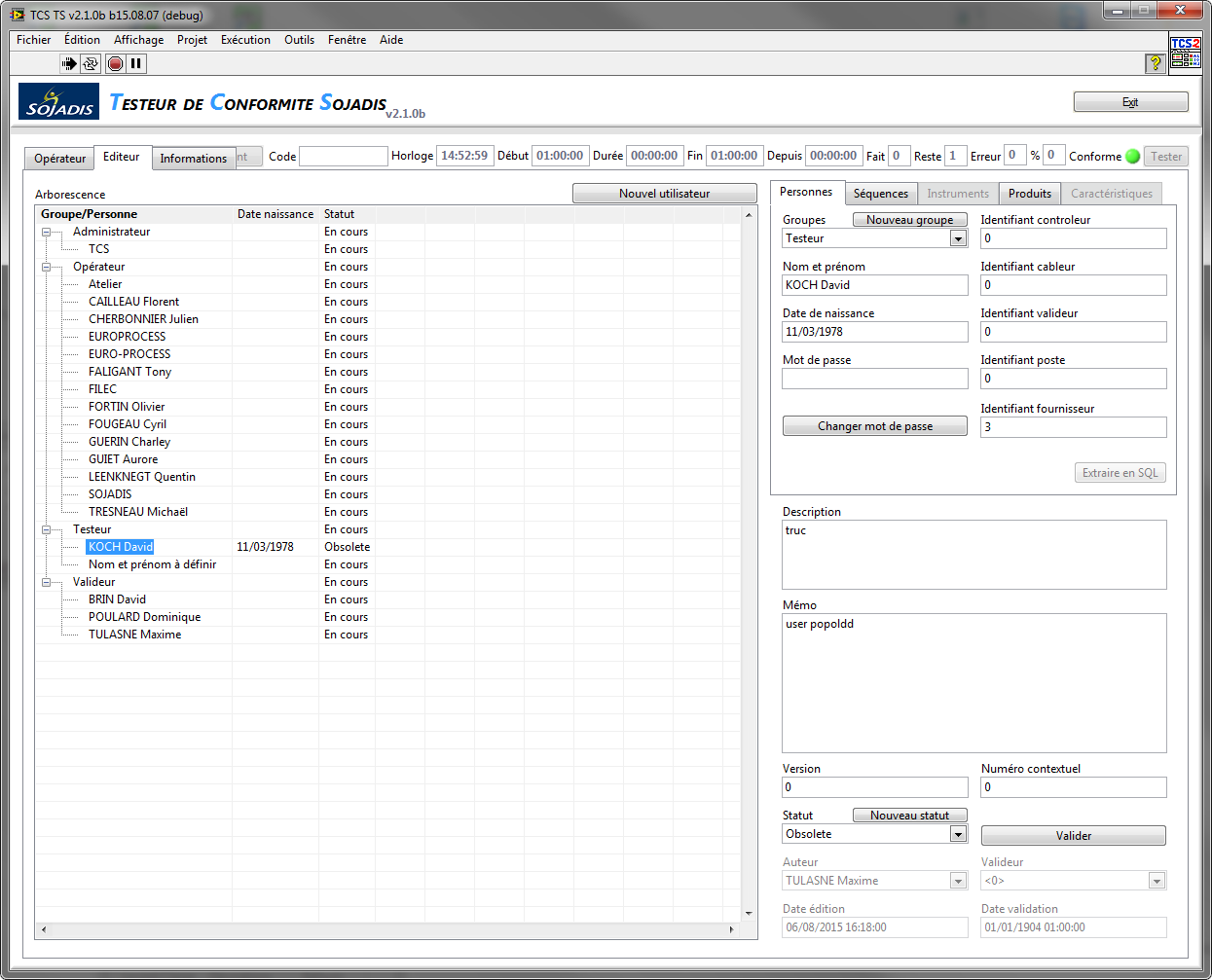
Task: Click the Nouvel utilisateur button
Action: (x=664, y=194)
